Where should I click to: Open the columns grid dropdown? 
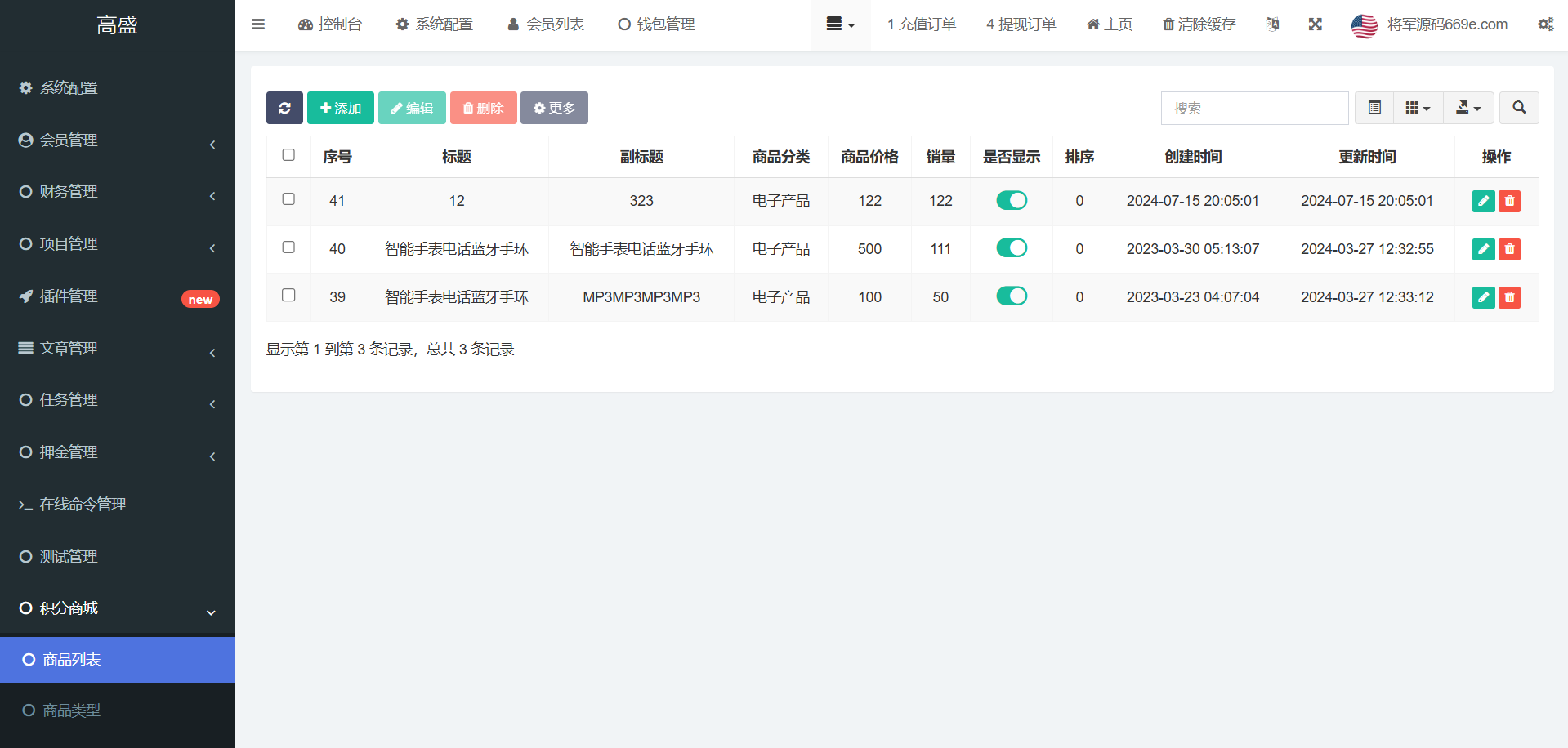point(1418,108)
